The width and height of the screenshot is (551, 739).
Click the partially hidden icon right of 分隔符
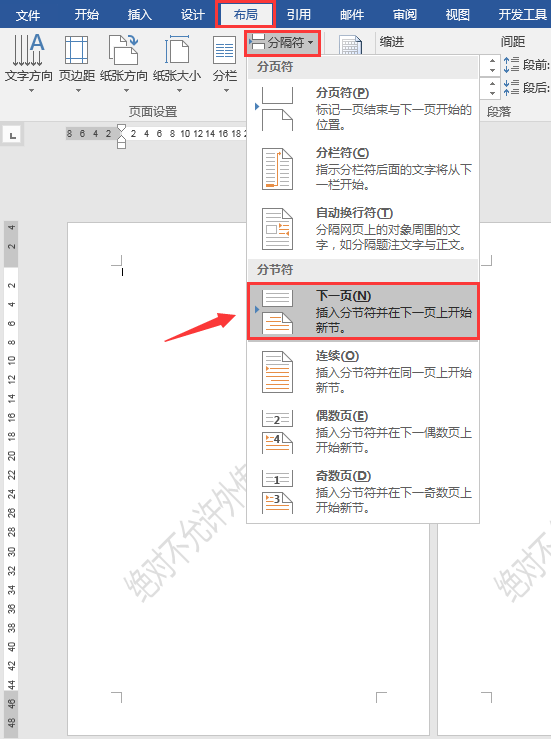[x=350, y=45]
